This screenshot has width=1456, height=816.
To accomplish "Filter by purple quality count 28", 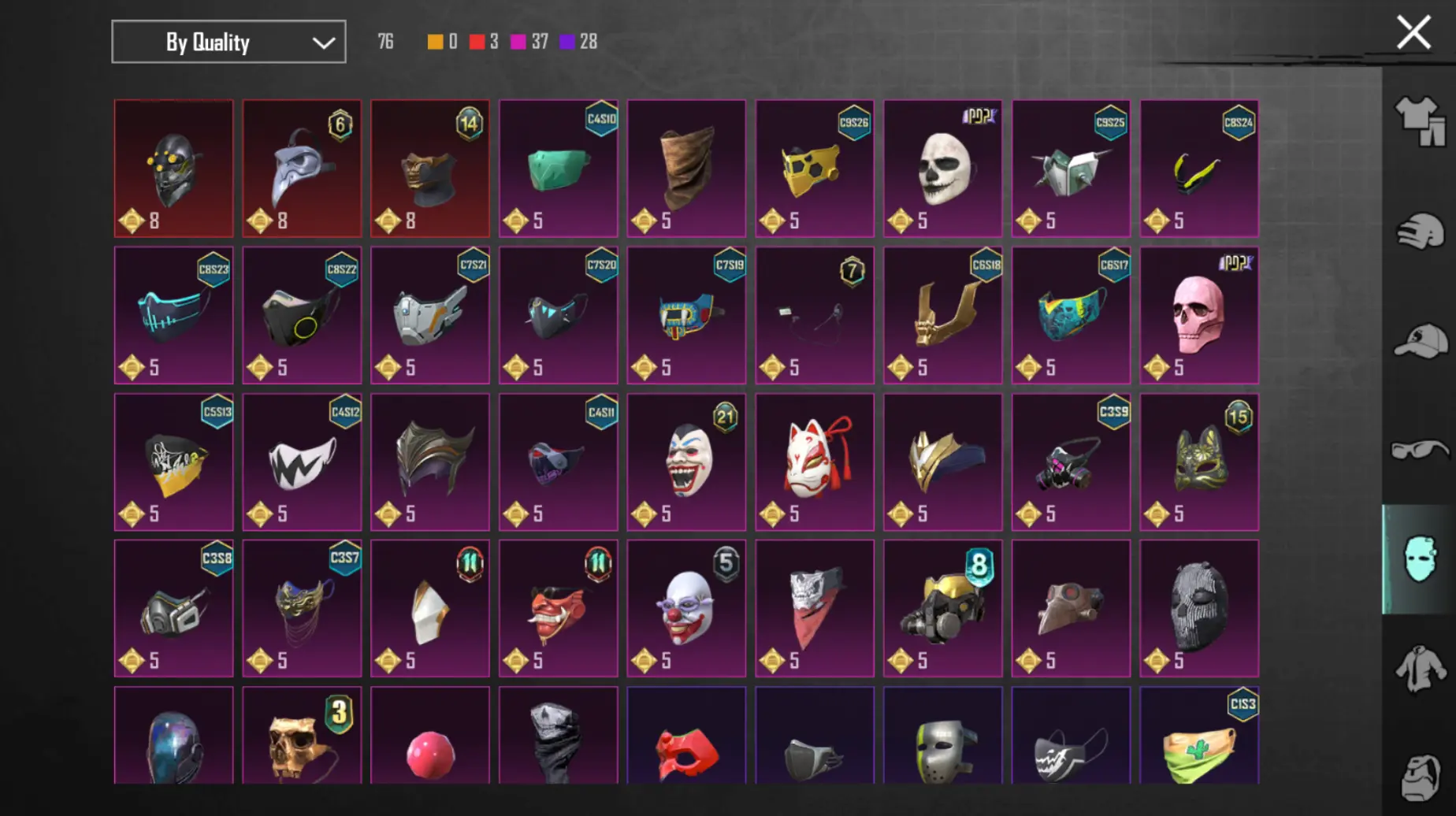I will pyautogui.click(x=578, y=42).
